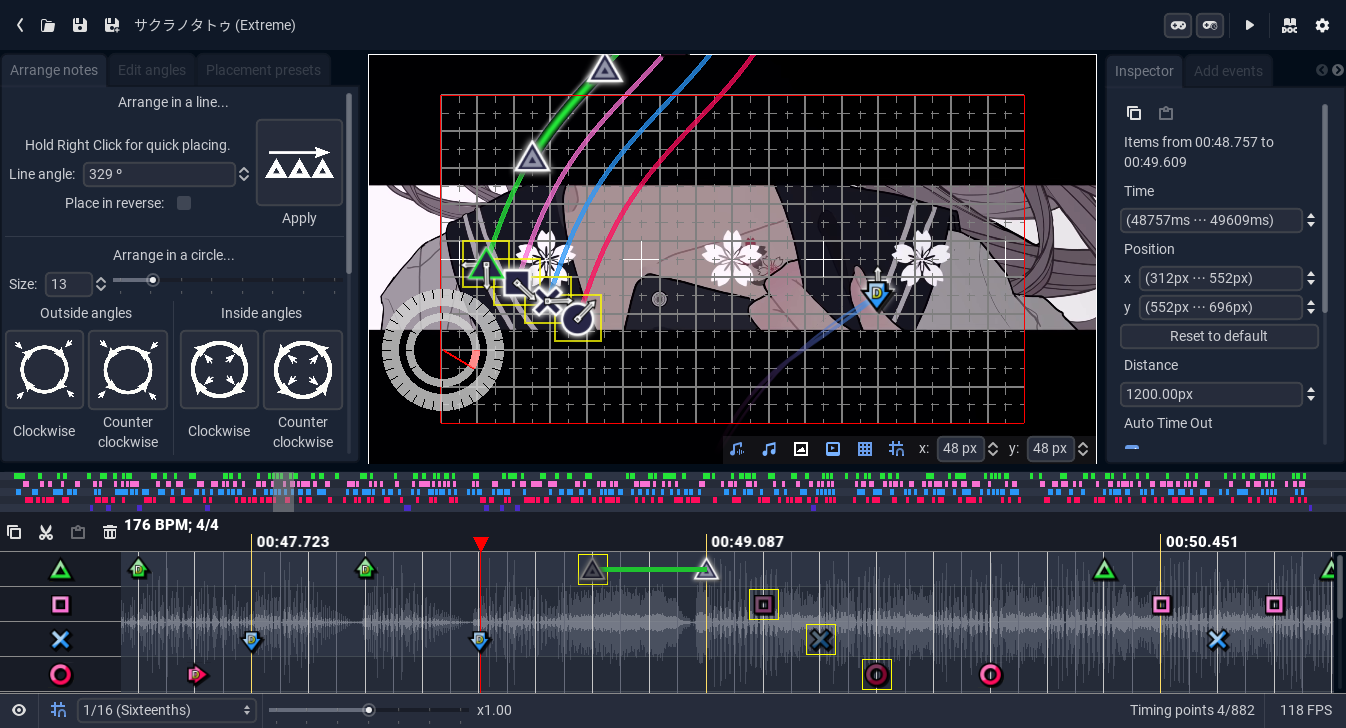The height and width of the screenshot is (728, 1346).
Task: Arrange circle inside angles clockwise
Action: pyautogui.click(x=219, y=370)
